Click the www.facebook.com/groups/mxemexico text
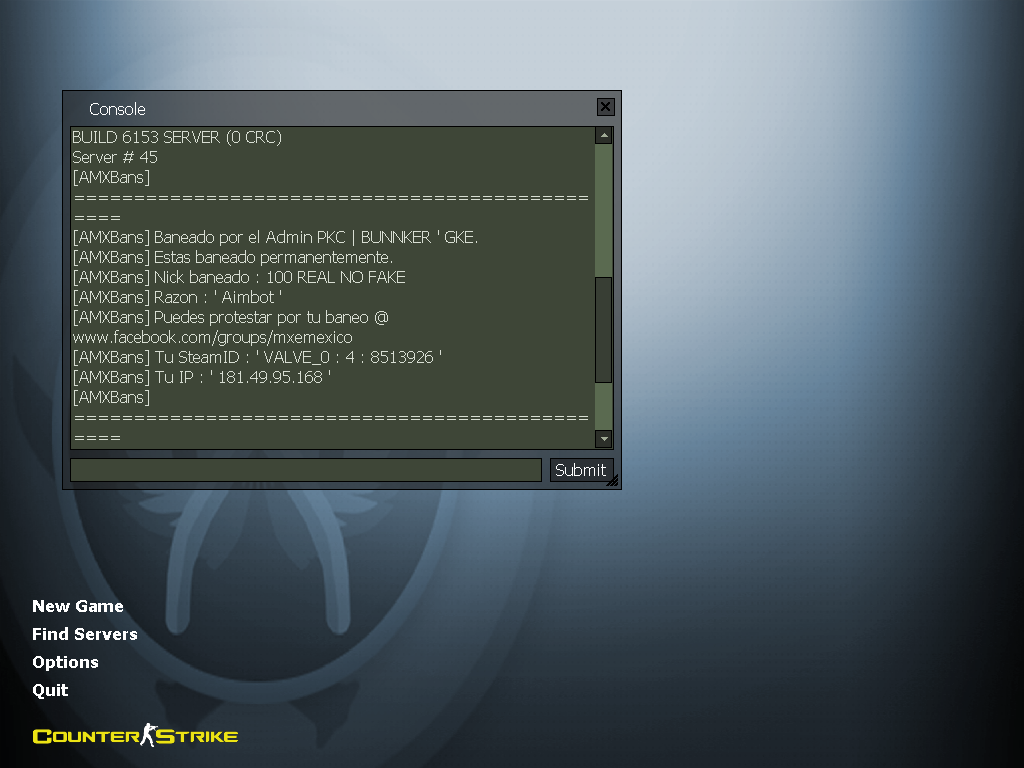Image resolution: width=1024 pixels, height=768 pixels. (212, 338)
